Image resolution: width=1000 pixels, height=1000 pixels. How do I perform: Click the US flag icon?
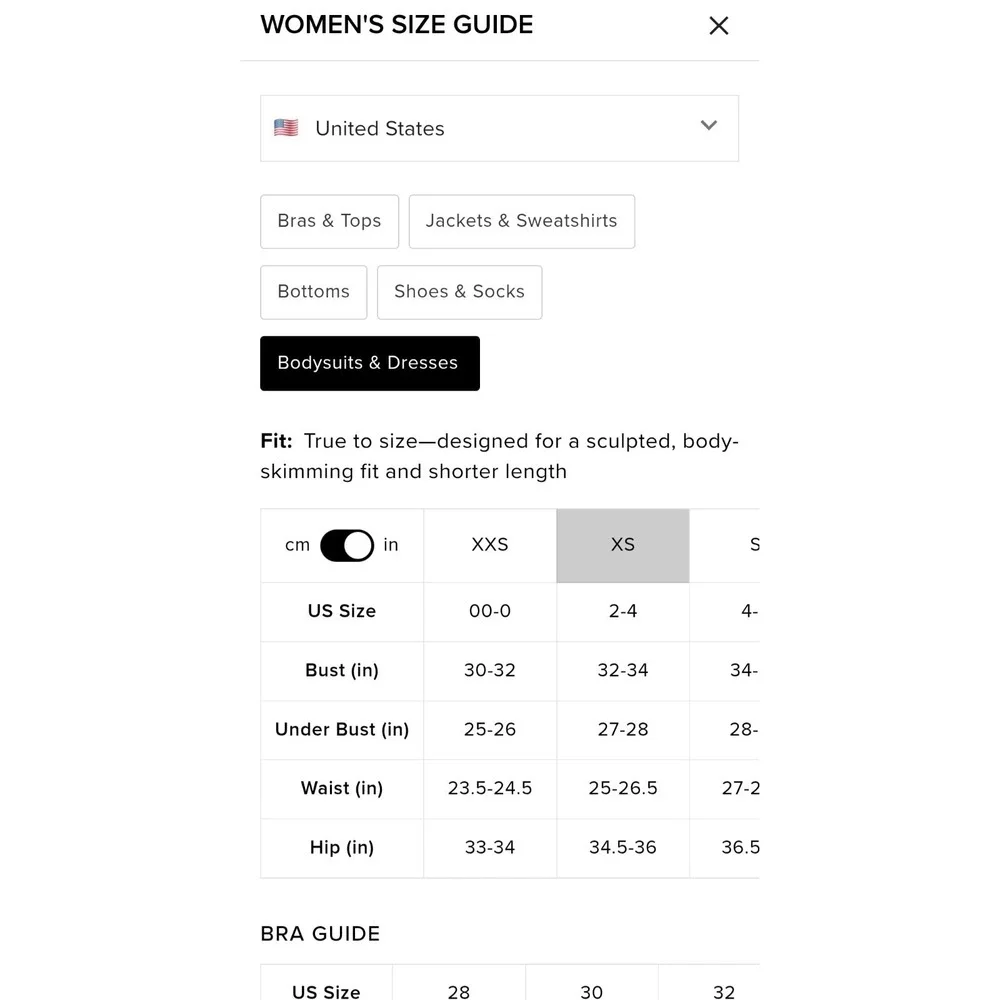click(x=286, y=128)
